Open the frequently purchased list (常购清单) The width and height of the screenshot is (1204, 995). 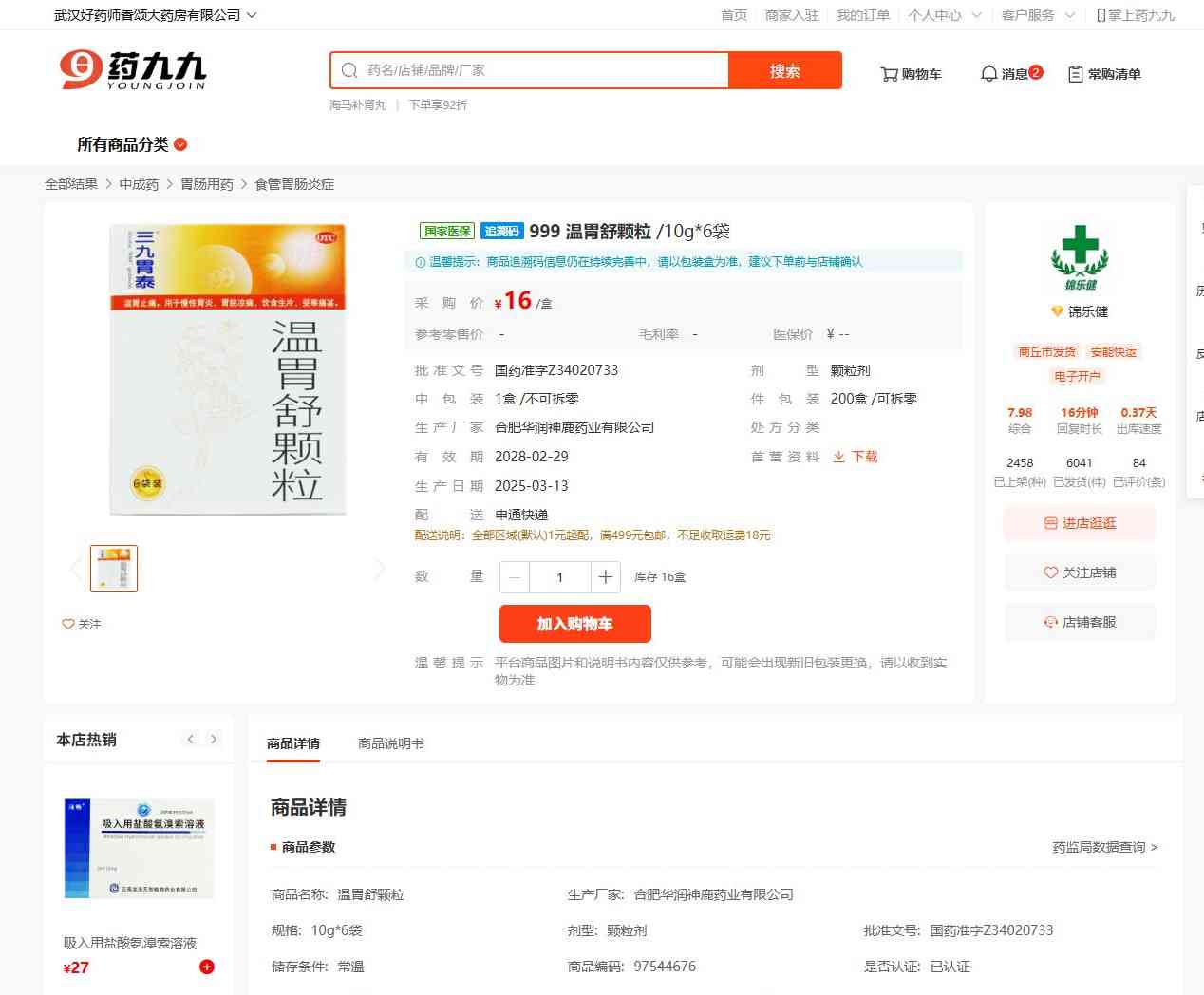[x=1104, y=74]
